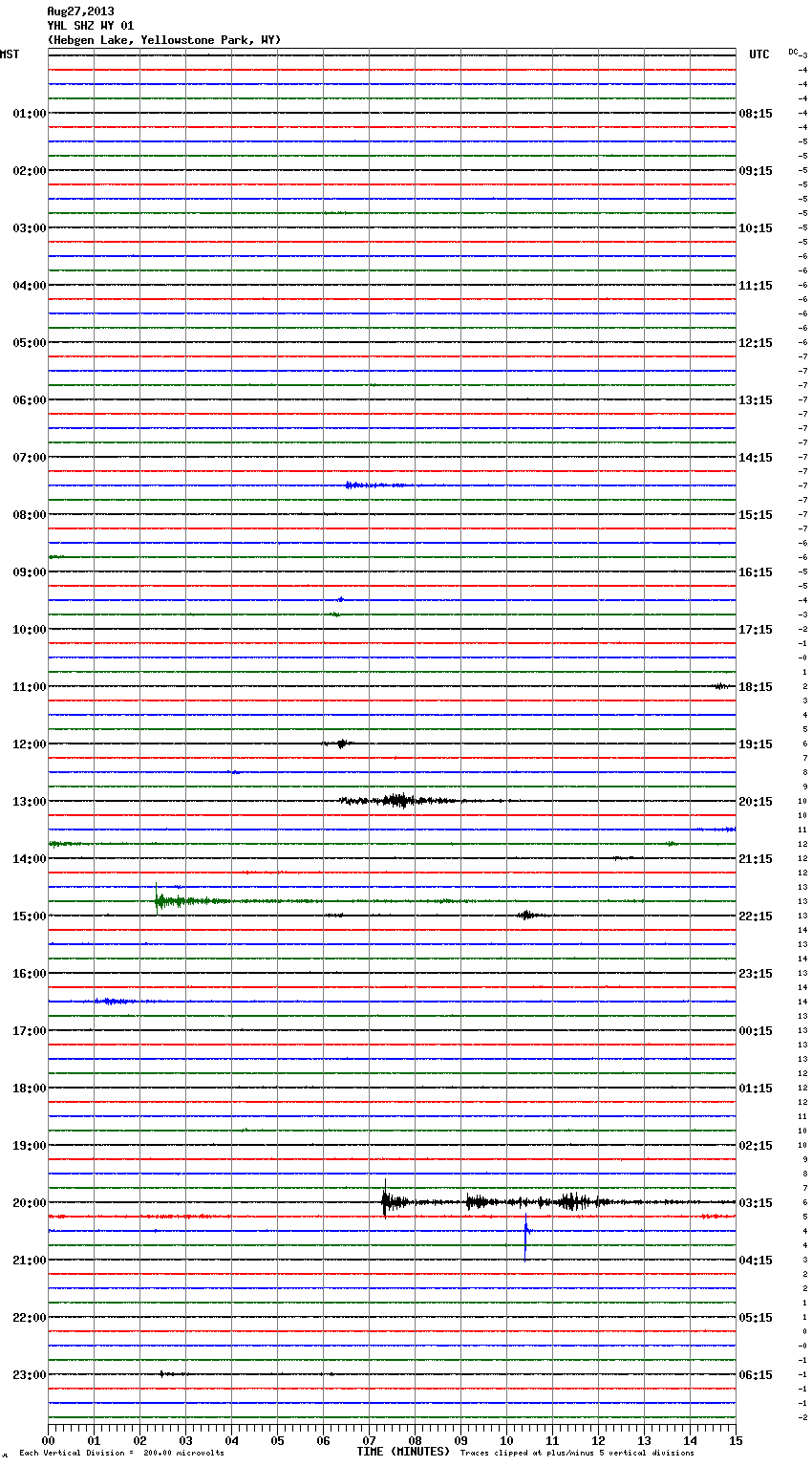Select the 08:00 MST hour label
The height and width of the screenshot is (1466, 812).
coord(29,514)
